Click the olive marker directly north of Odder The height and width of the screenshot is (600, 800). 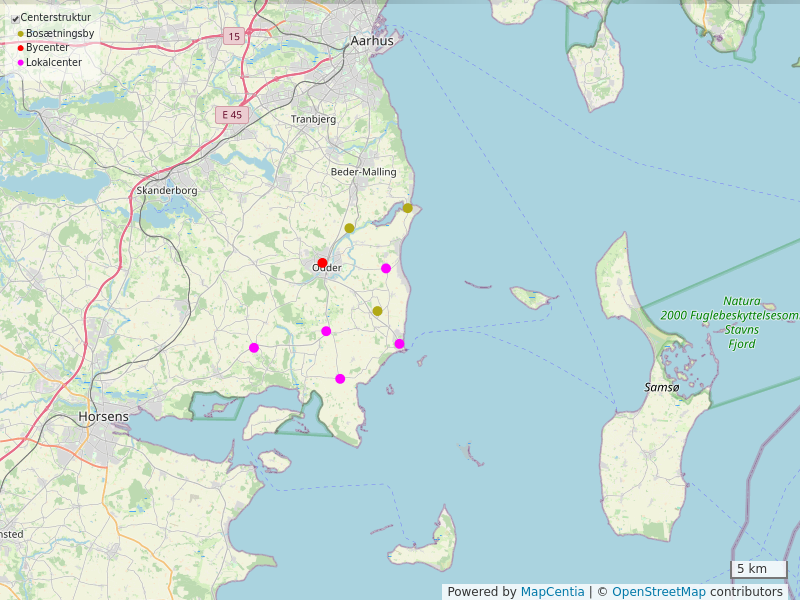click(x=349, y=228)
